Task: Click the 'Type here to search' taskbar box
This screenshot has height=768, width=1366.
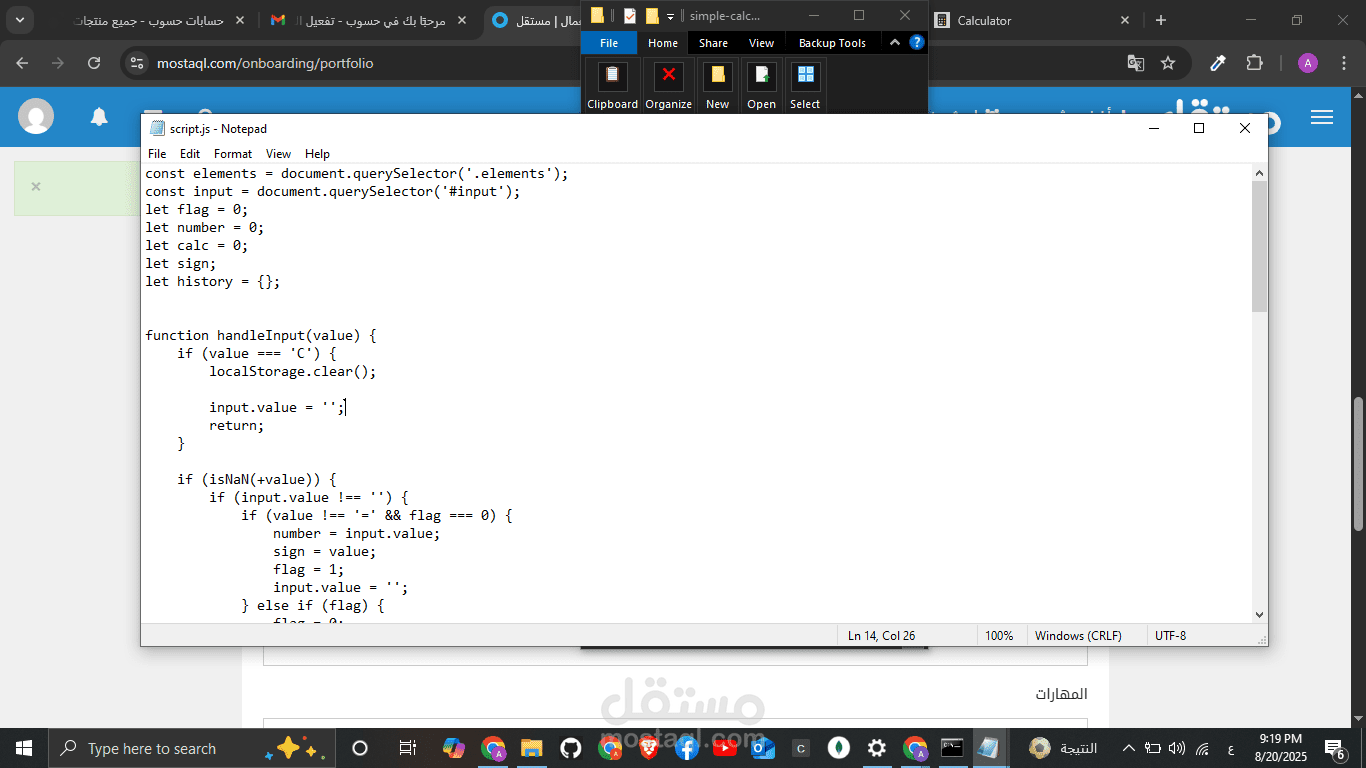Action: pyautogui.click(x=190, y=748)
